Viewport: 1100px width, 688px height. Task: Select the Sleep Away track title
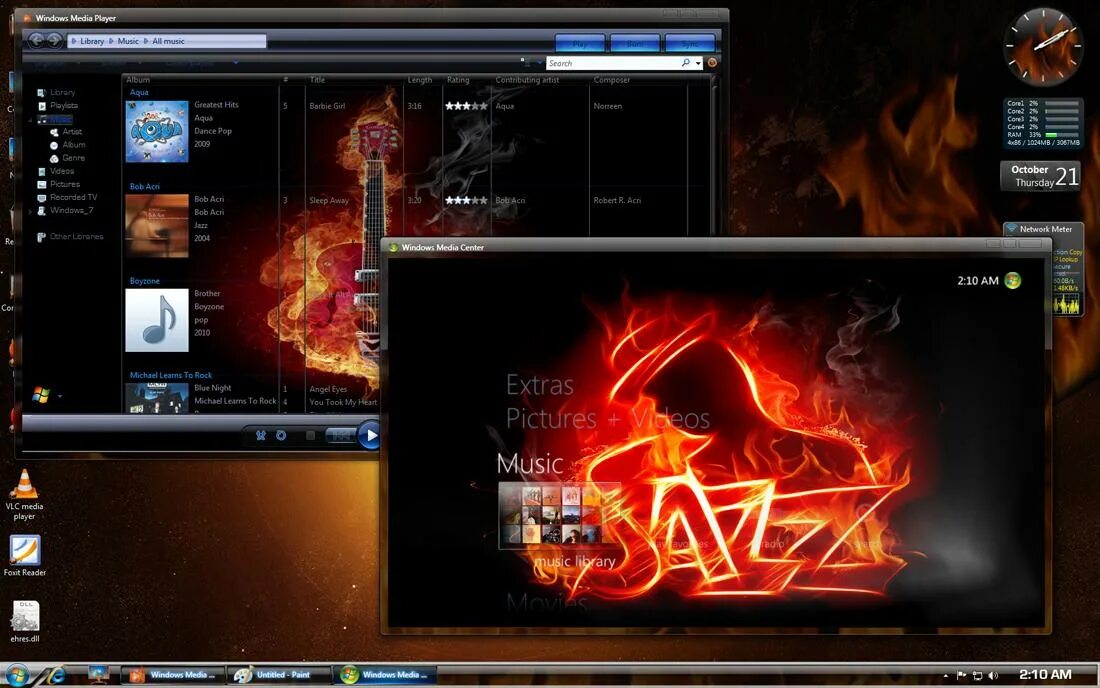pos(329,200)
